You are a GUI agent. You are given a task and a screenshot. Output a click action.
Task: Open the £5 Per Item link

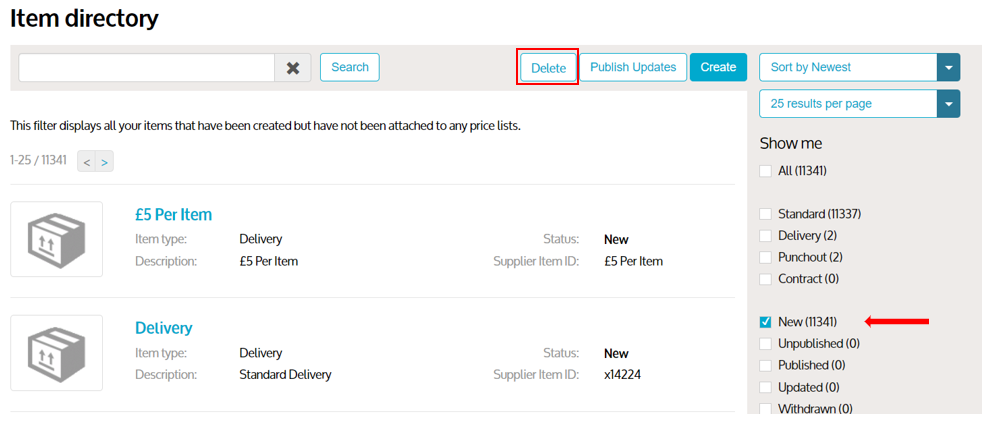tap(173, 215)
